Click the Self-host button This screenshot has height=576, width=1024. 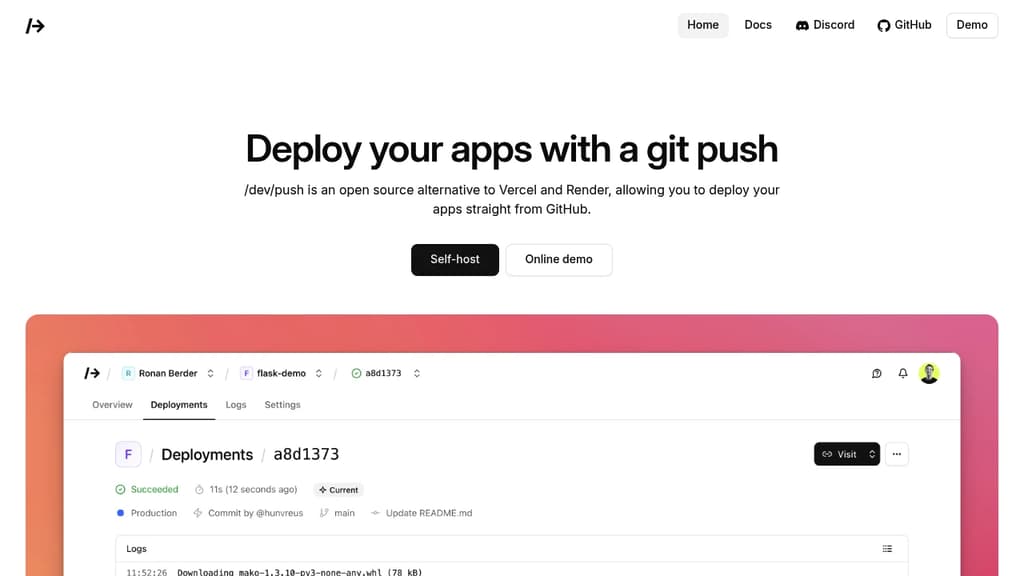pyautogui.click(x=455, y=259)
